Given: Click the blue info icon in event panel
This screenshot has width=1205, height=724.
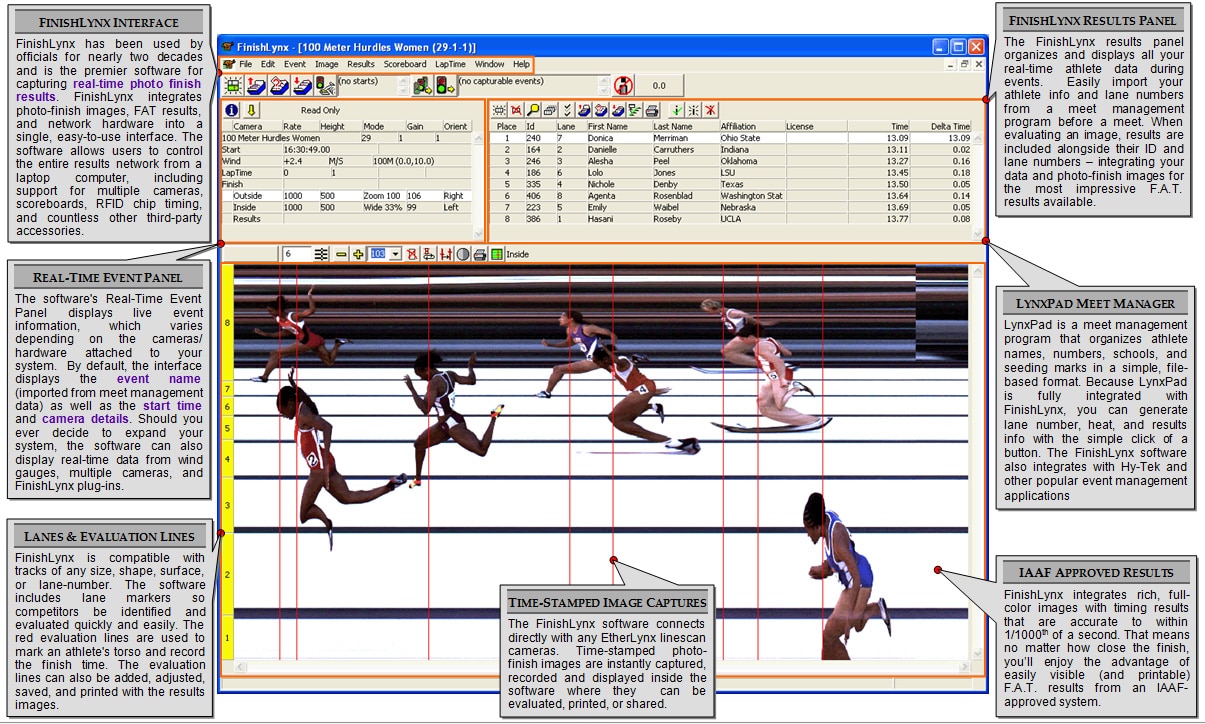Looking at the screenshot, I should pos(231,110).
